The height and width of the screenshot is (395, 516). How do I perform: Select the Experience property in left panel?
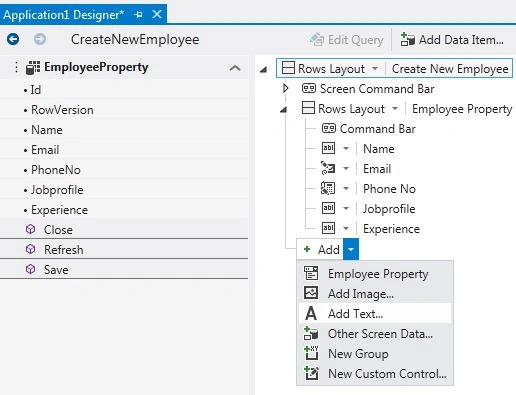59,210
